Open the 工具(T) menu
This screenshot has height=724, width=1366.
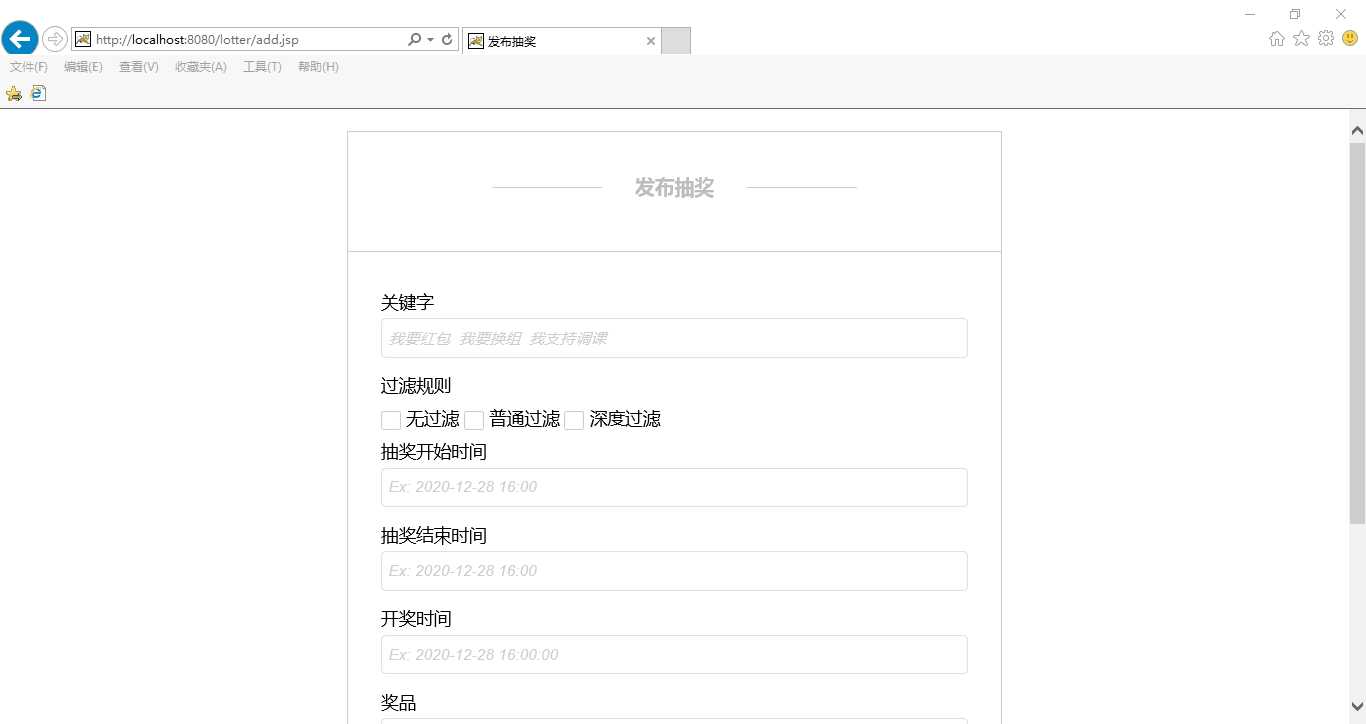point(262,67)
